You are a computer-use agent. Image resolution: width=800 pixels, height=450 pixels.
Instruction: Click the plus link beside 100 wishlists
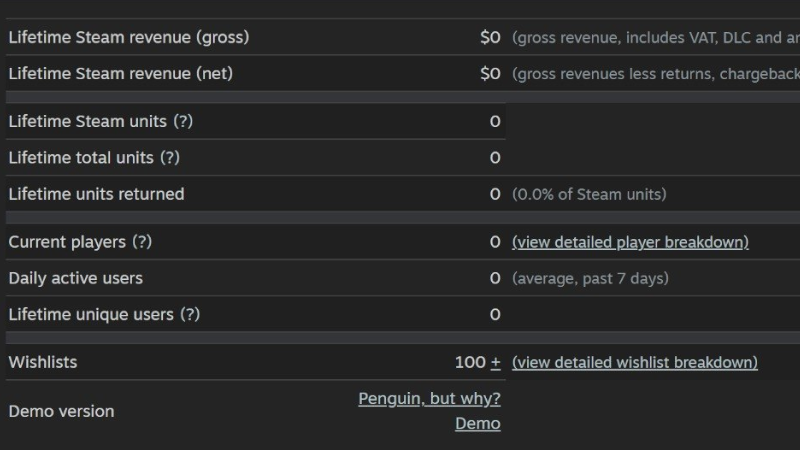(495, 362)
